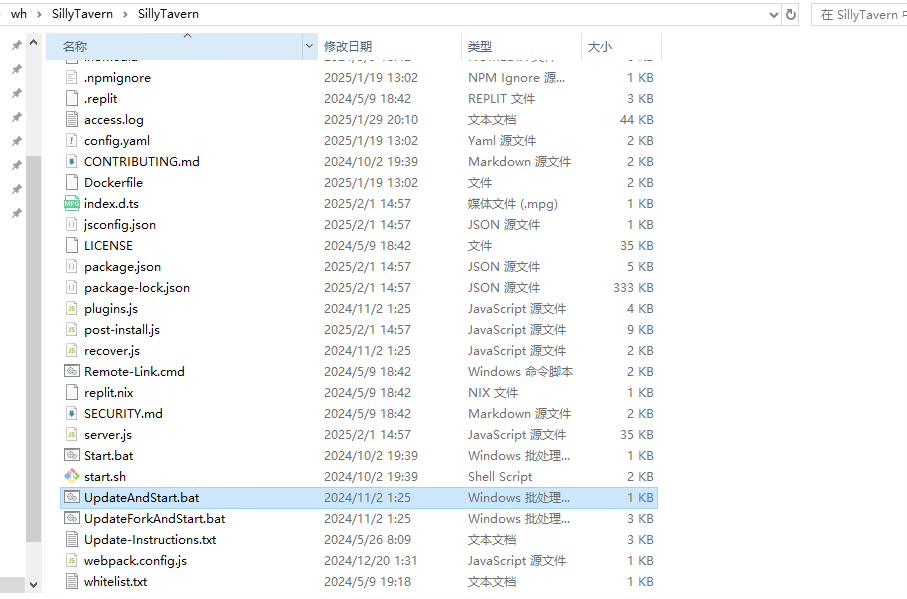Click the Windows 命令脚本 type cell

pyautogui.click(x=520, y=371)
